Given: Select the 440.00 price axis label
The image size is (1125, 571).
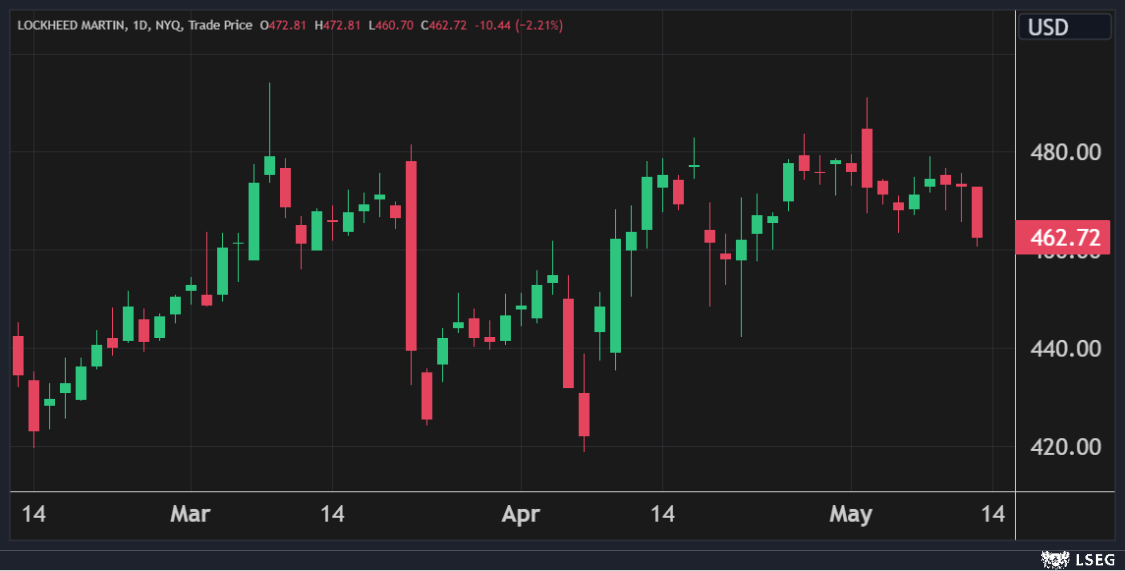Looking at the screenshot, I should pyautogui.click(x=1066, y=348).
